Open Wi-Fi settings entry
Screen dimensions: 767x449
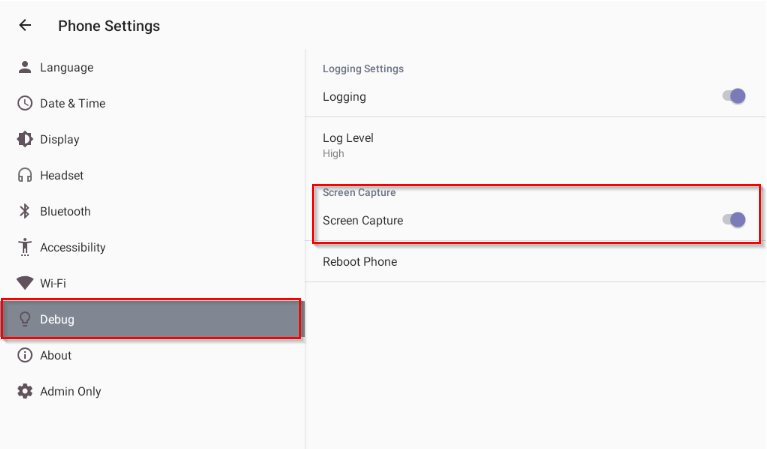[152, 283]
